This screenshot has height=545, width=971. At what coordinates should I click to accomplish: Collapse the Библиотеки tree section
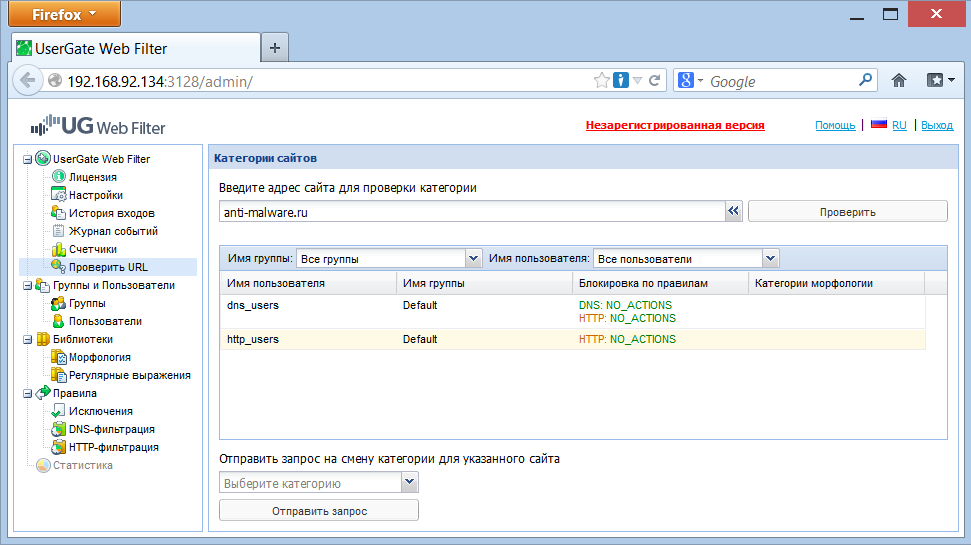tap(27, 339)
